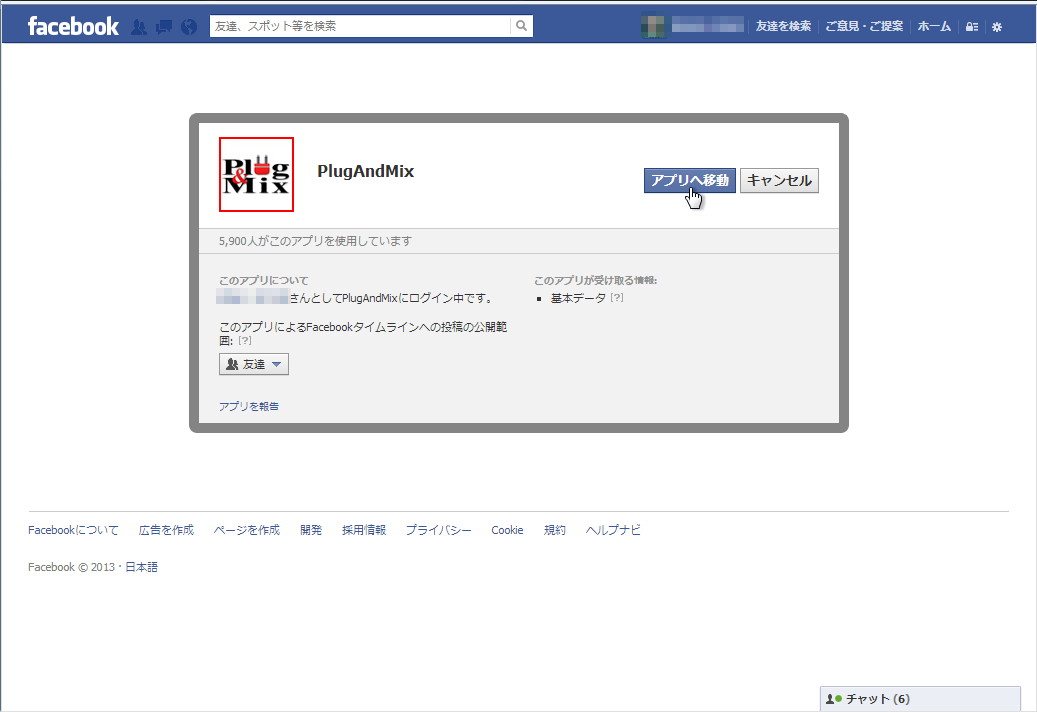Select ホーム in the navigation bar
The image size is (1037, 712).
pos(933,27)
